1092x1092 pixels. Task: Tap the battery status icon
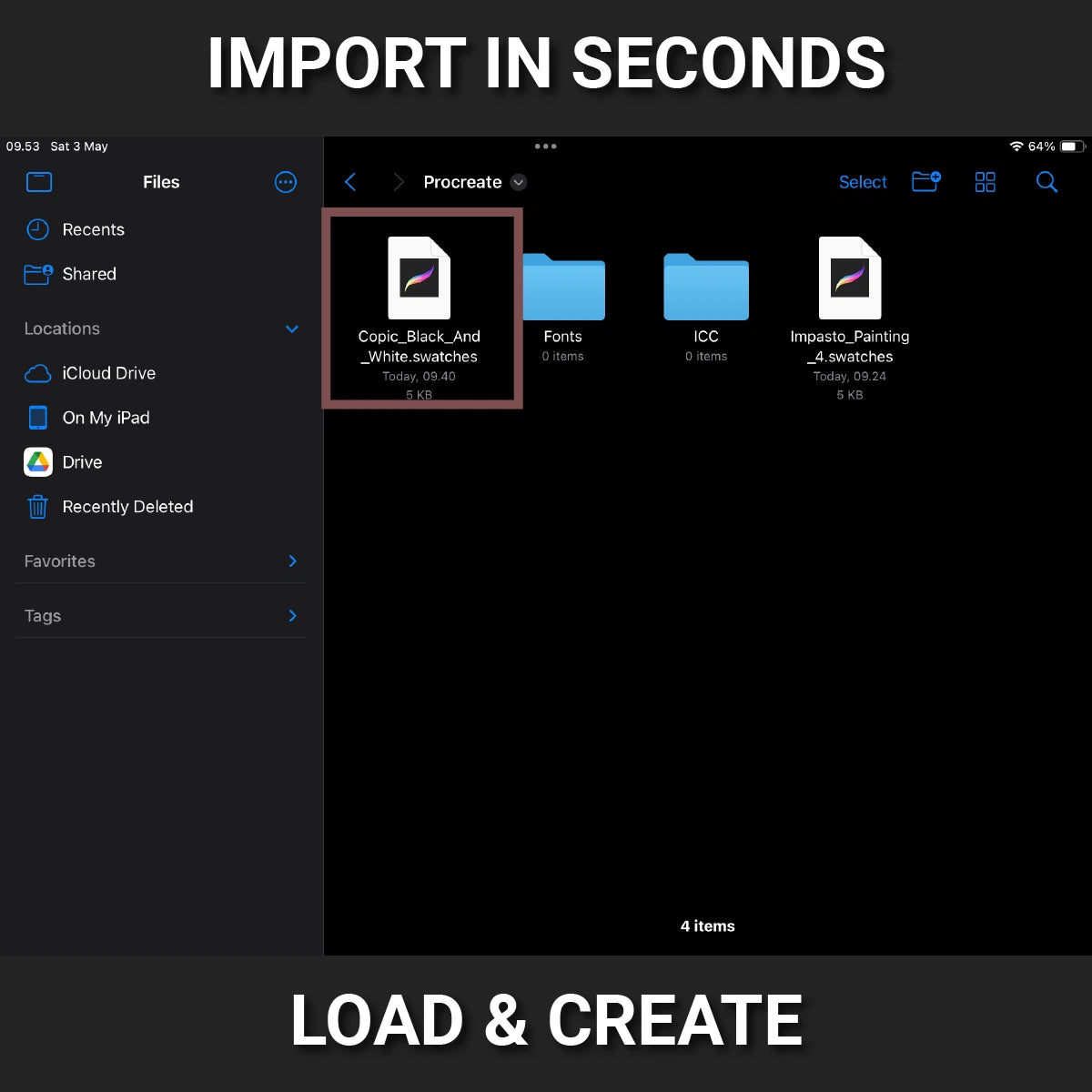tap(1073, 147)
